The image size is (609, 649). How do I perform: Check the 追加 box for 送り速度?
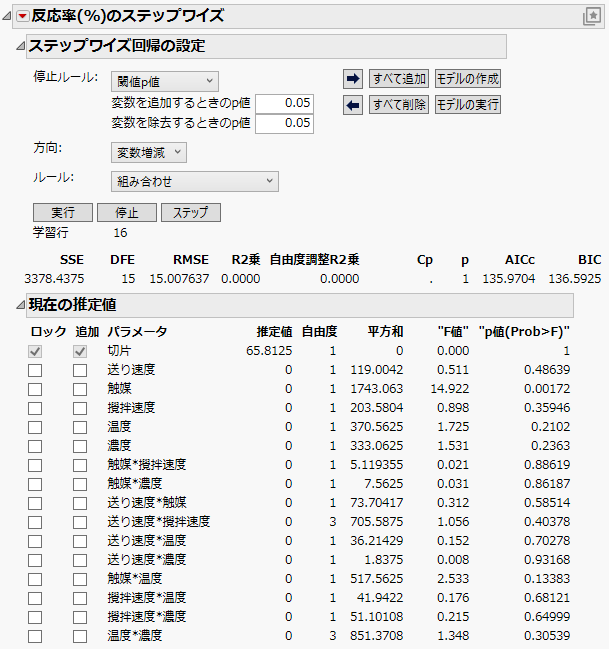(80, 370)
